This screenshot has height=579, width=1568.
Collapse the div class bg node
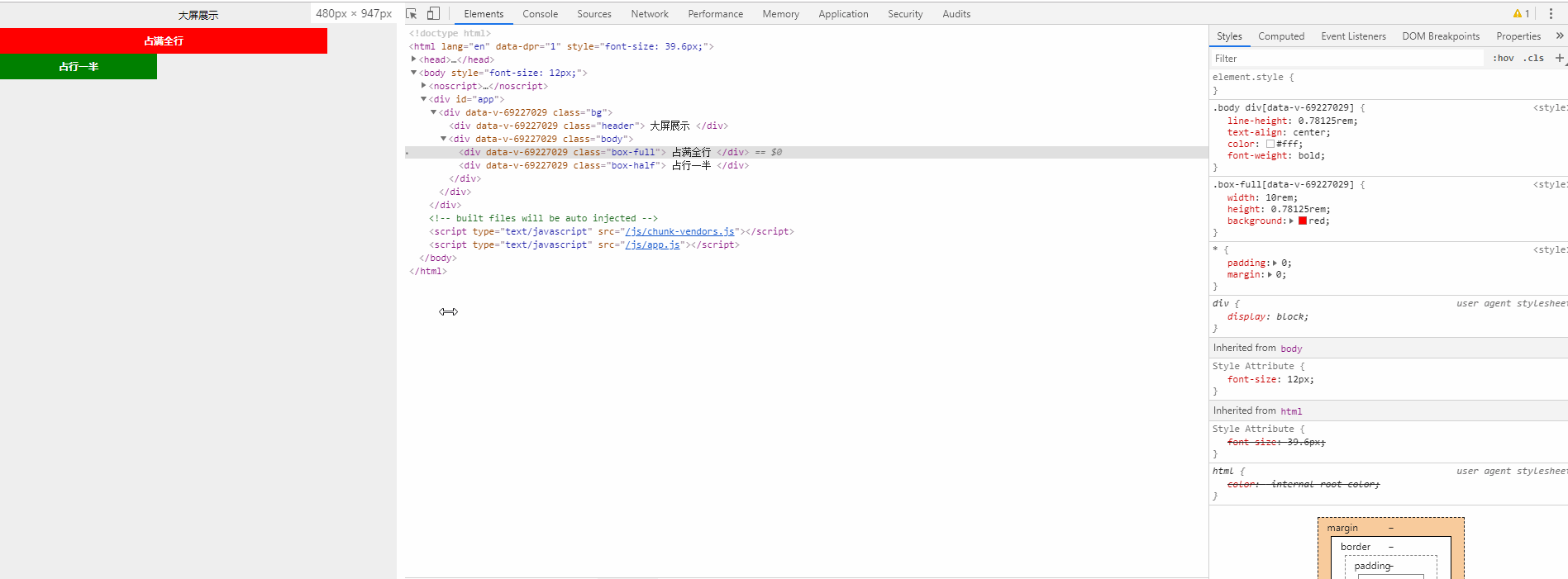tap(433, 112)
